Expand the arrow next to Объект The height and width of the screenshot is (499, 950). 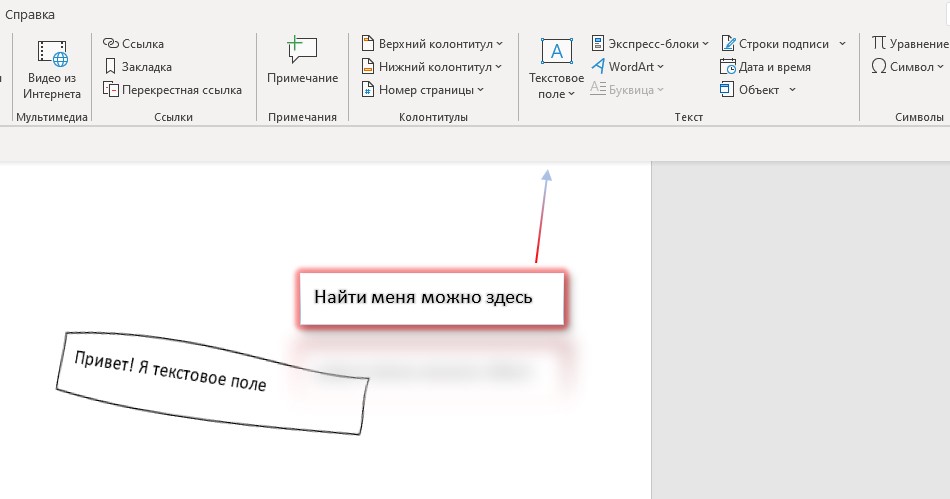(x=792, y=90)
